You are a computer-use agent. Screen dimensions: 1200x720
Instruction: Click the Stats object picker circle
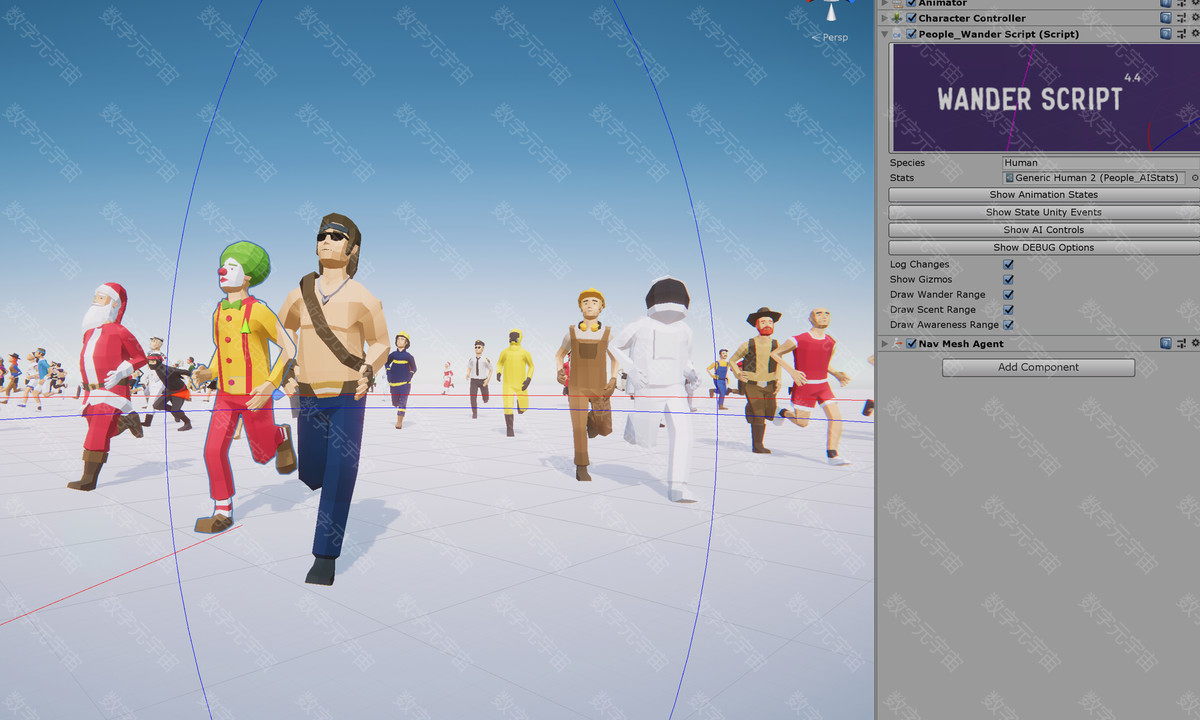coord(1194,178)
